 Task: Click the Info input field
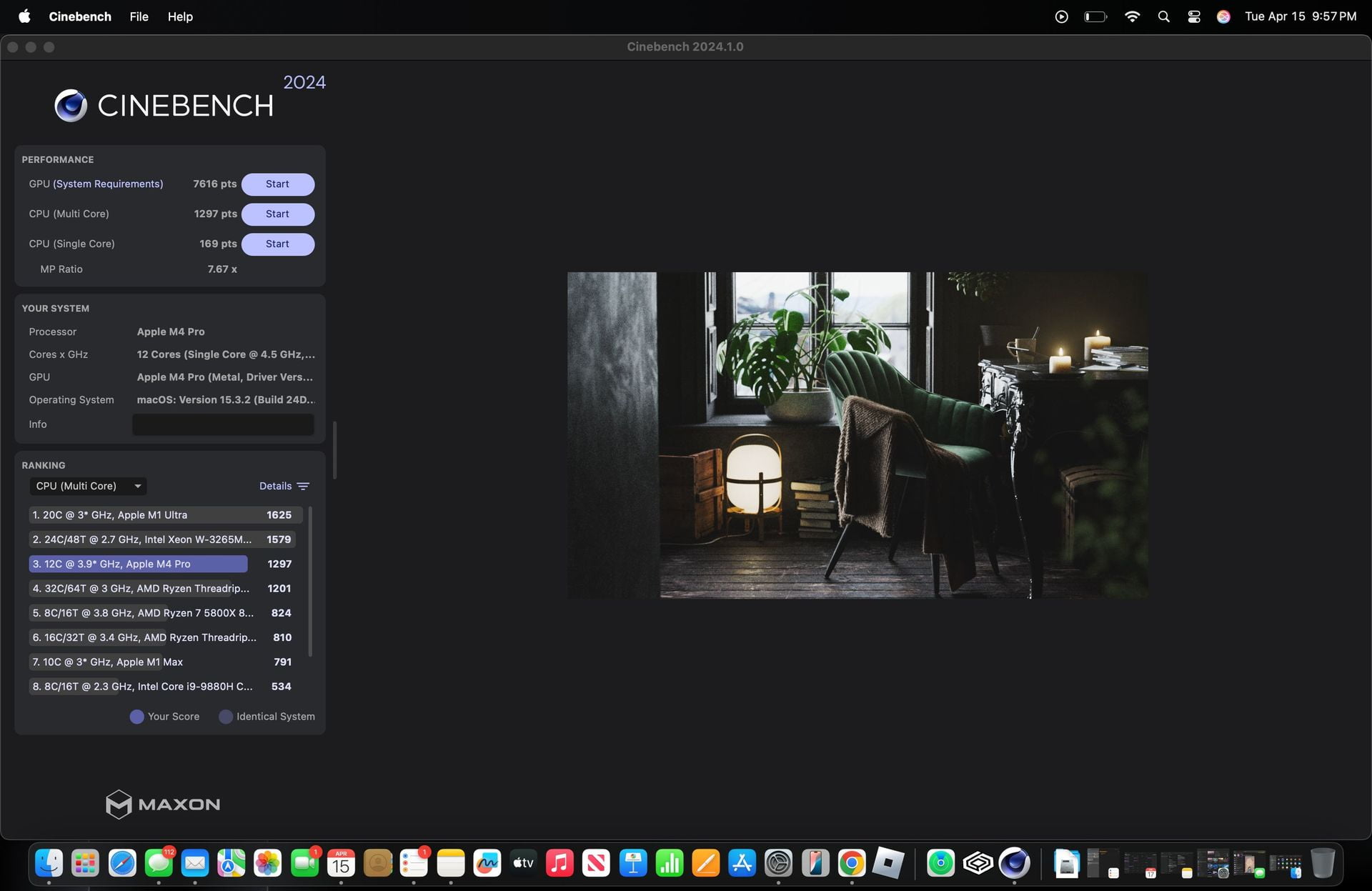(223, 424)
